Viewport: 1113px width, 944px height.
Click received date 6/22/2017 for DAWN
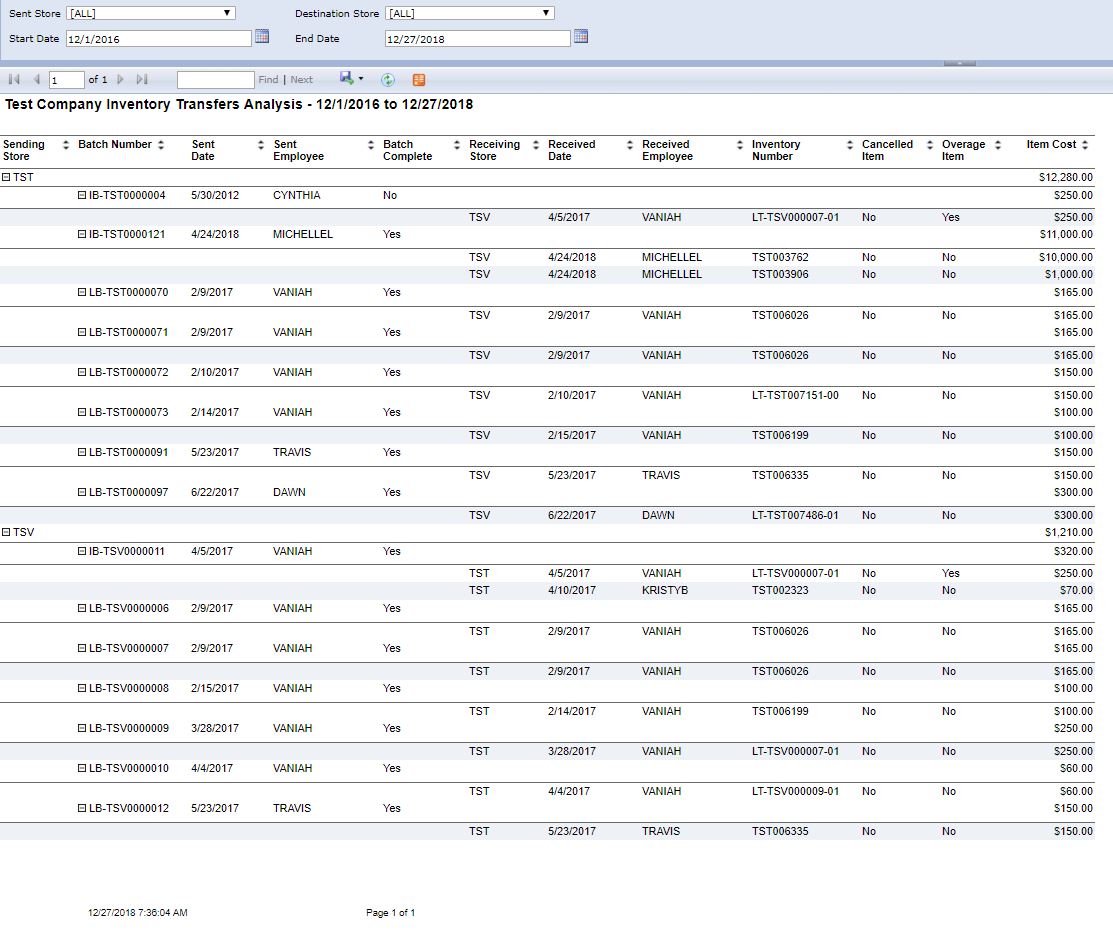tap(571, 515)
